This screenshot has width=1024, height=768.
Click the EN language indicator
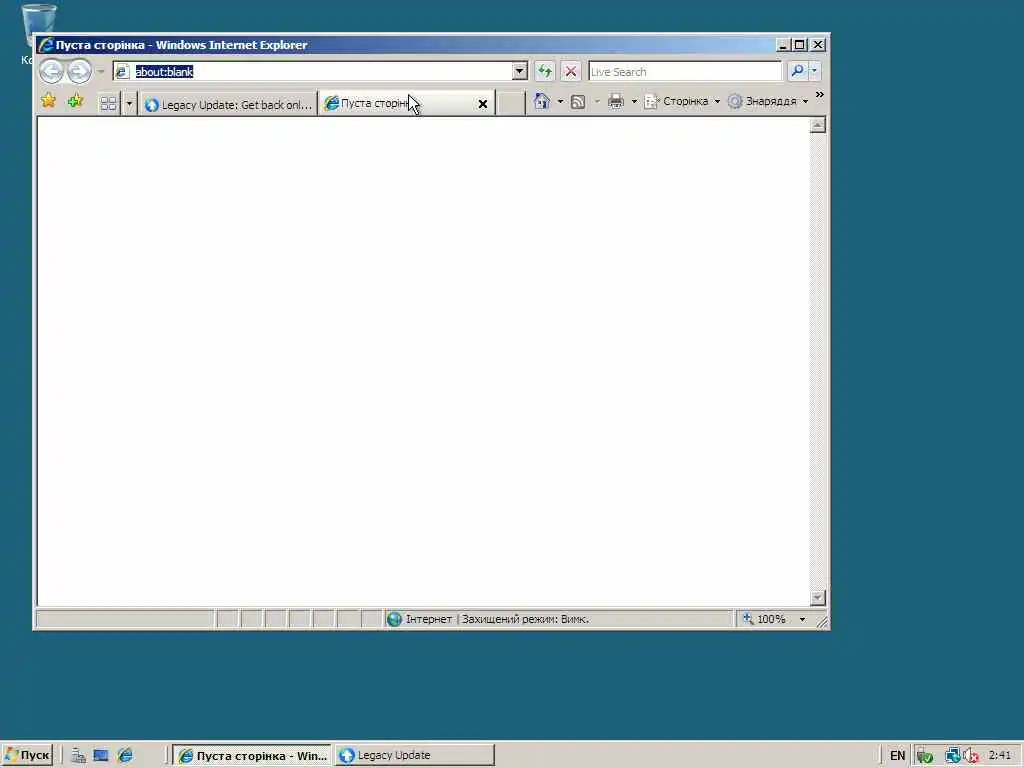click(897, 756)
